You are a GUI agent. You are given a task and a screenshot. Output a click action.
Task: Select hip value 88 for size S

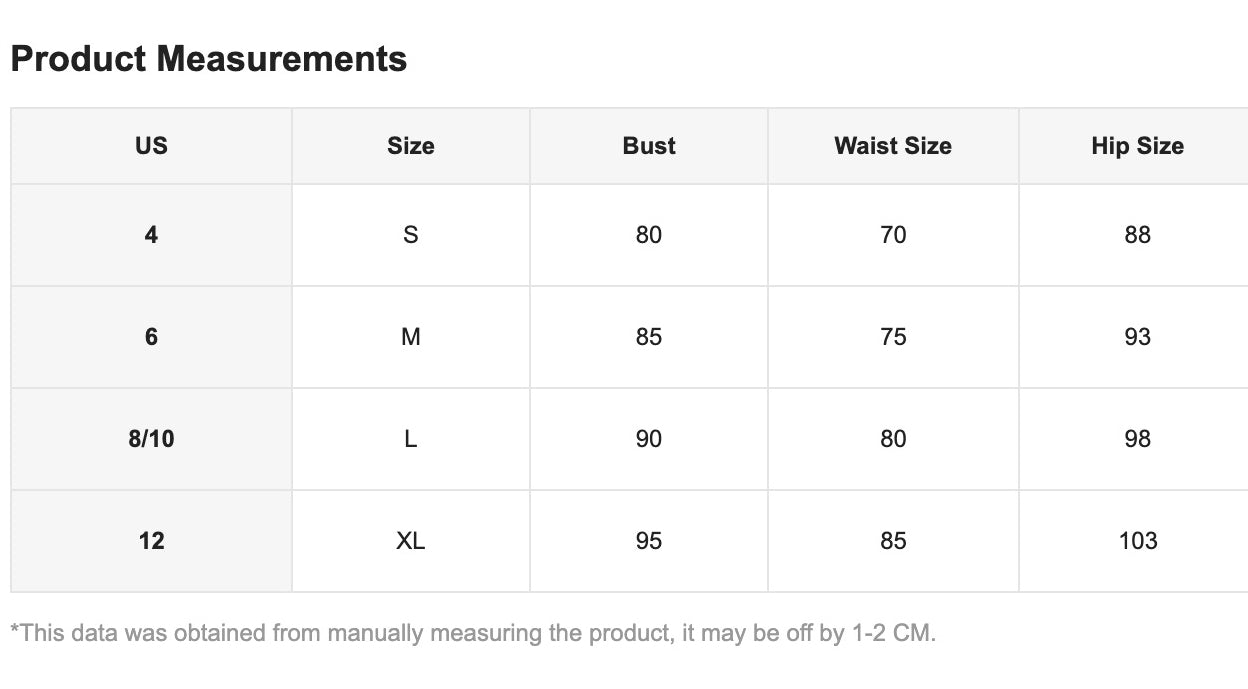pos(1137,235)
